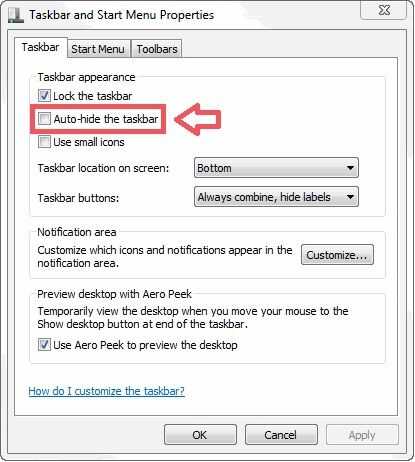Expand the Bottom taskbar location dropdown
Image resolution: width=415 pixels, height=462 pixels.
pyautogui.click(x=276, y=168)
